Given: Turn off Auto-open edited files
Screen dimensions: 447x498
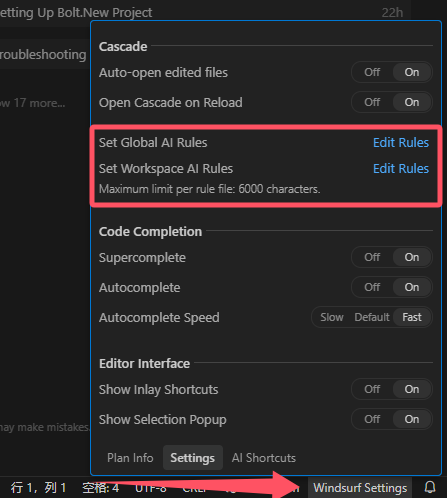Looking at the screenshot, I should coord(372,72).
